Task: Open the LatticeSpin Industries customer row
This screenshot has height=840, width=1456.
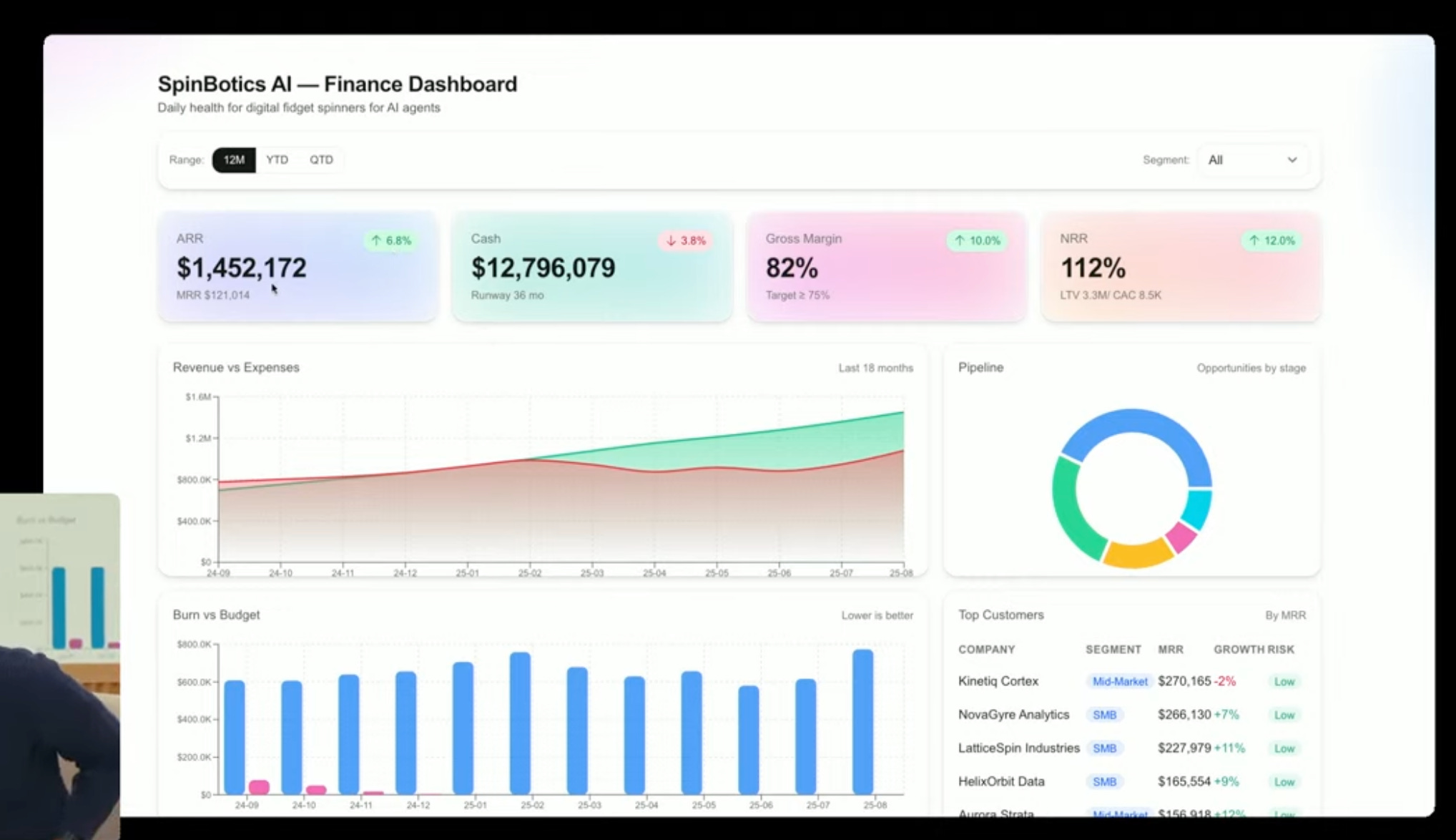Action: point(1018,748)
